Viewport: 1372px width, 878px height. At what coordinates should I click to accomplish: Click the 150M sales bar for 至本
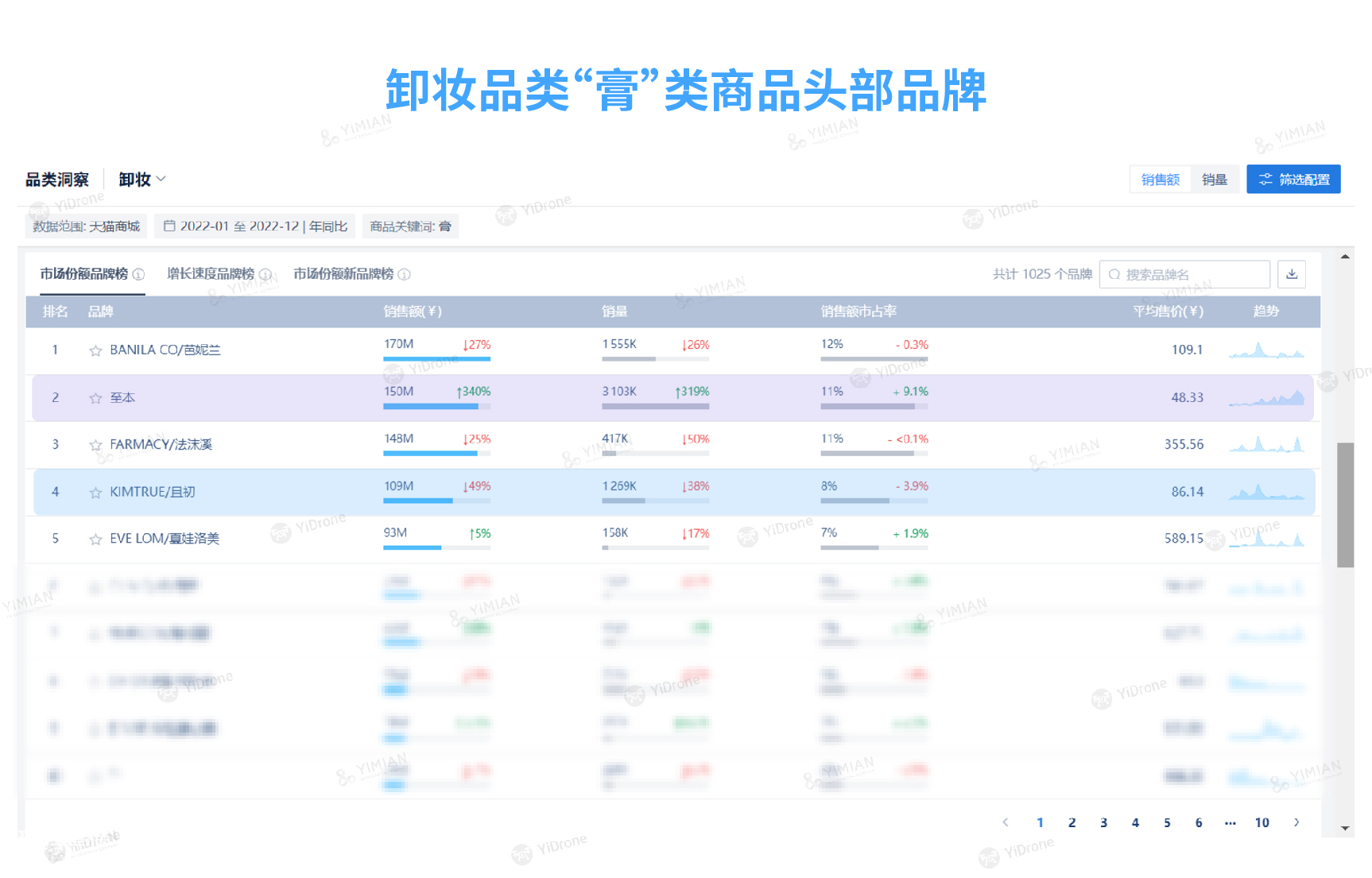tap(436, 407)
